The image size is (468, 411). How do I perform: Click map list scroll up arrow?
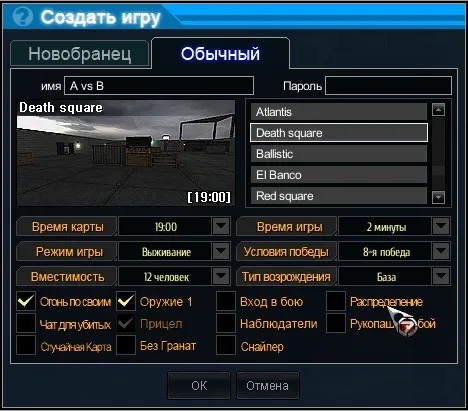click(x=438, y=110)
